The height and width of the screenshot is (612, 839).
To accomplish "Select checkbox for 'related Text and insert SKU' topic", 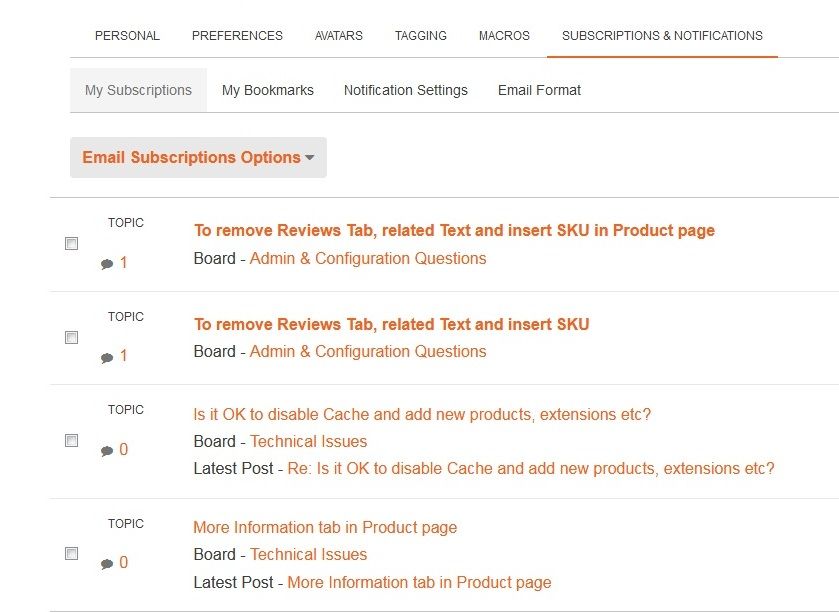I will tap(71, 338).
